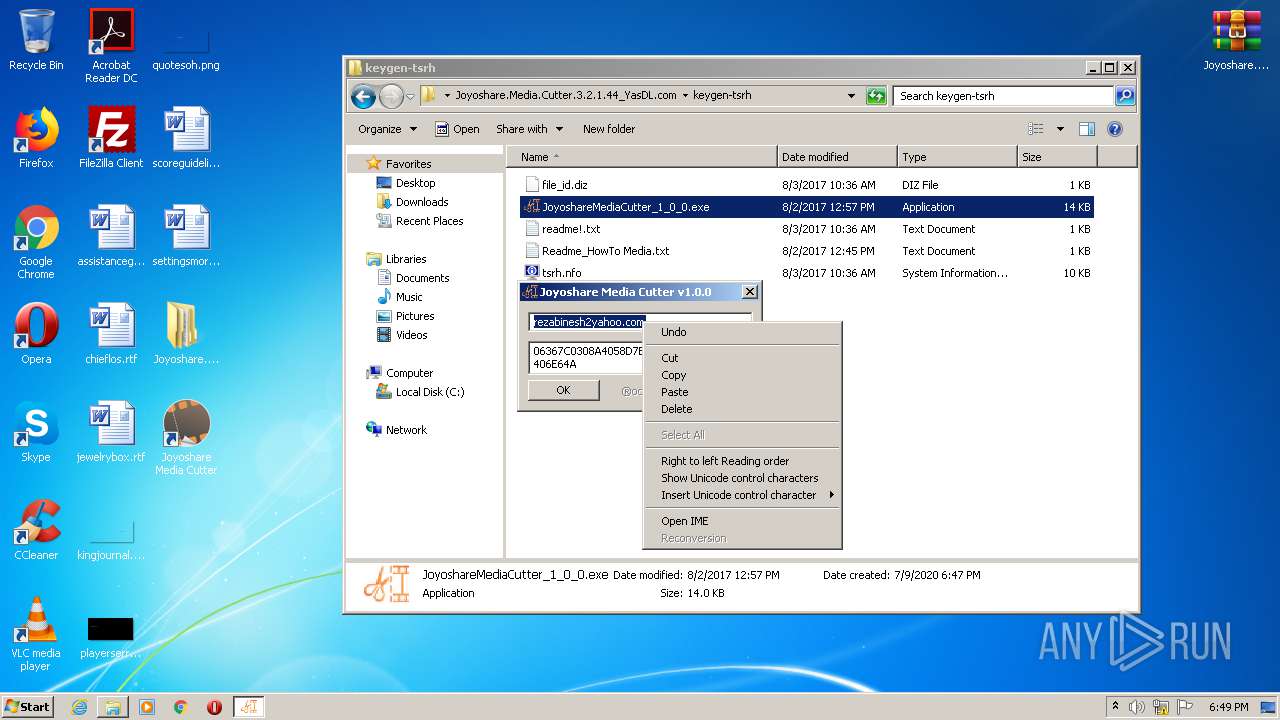Click Open toolbar button
Viewport: 1280px width, 720px height.
[457, 129]
